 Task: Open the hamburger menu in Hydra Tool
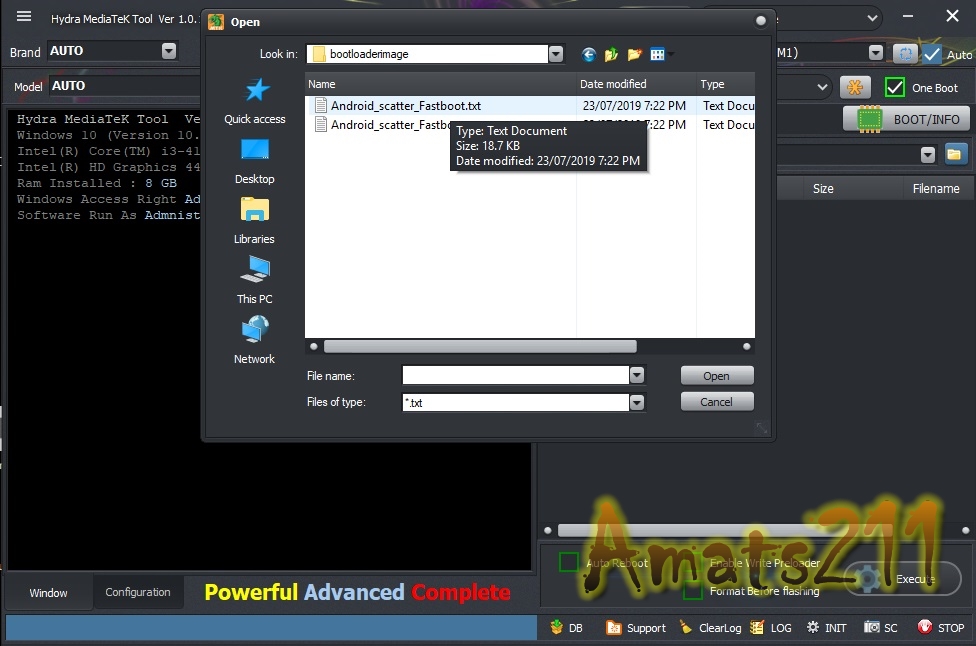(24, 17)
